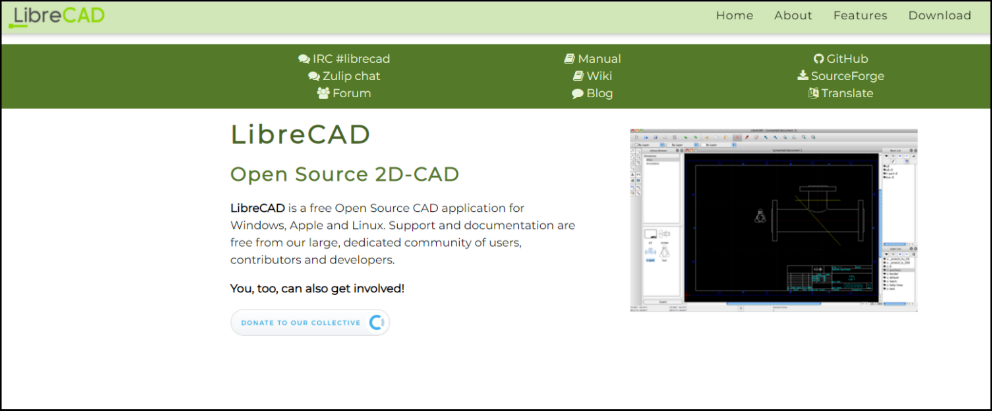
Task: Click the language icon next to Translate
Action: (x=813, y=93)
